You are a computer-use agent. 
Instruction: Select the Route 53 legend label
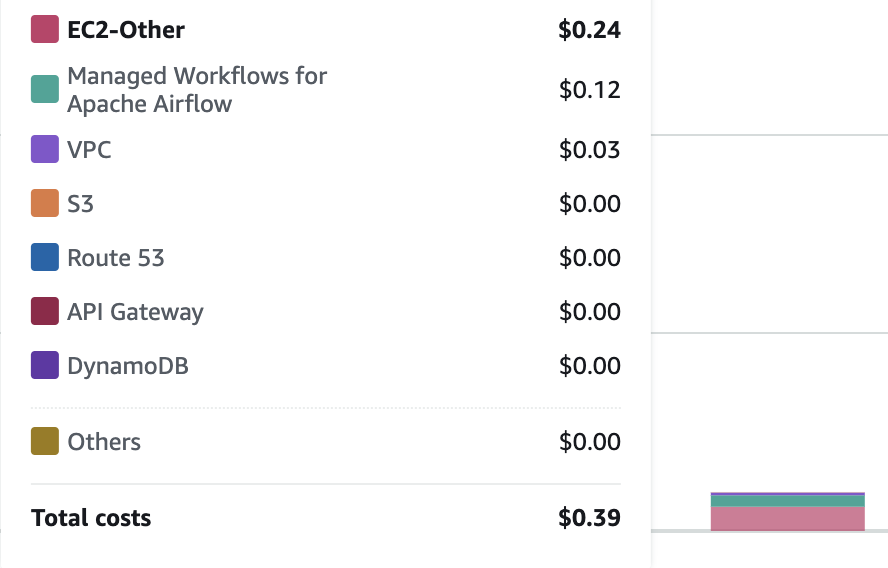(116, 258)
